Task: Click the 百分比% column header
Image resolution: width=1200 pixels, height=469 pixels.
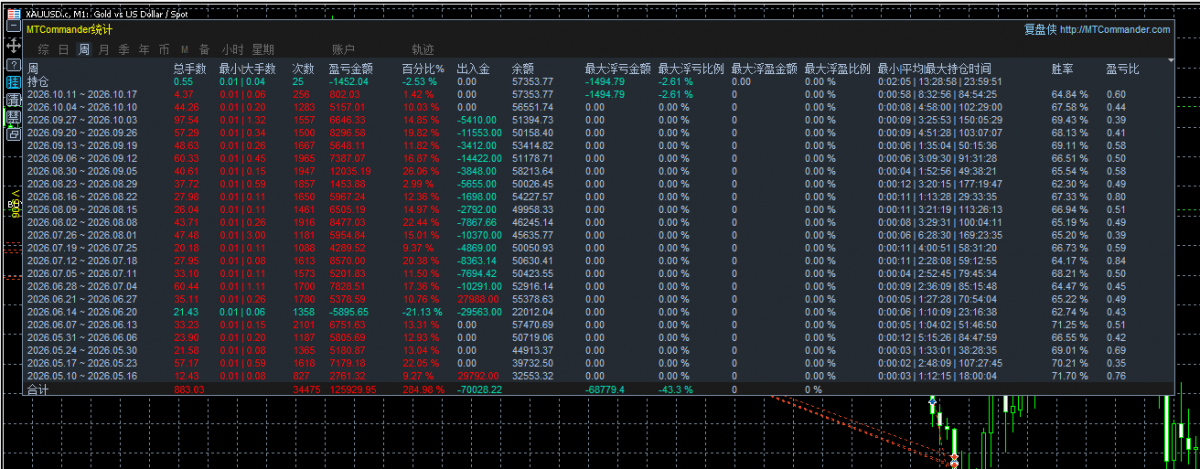Action: (422, 69)
